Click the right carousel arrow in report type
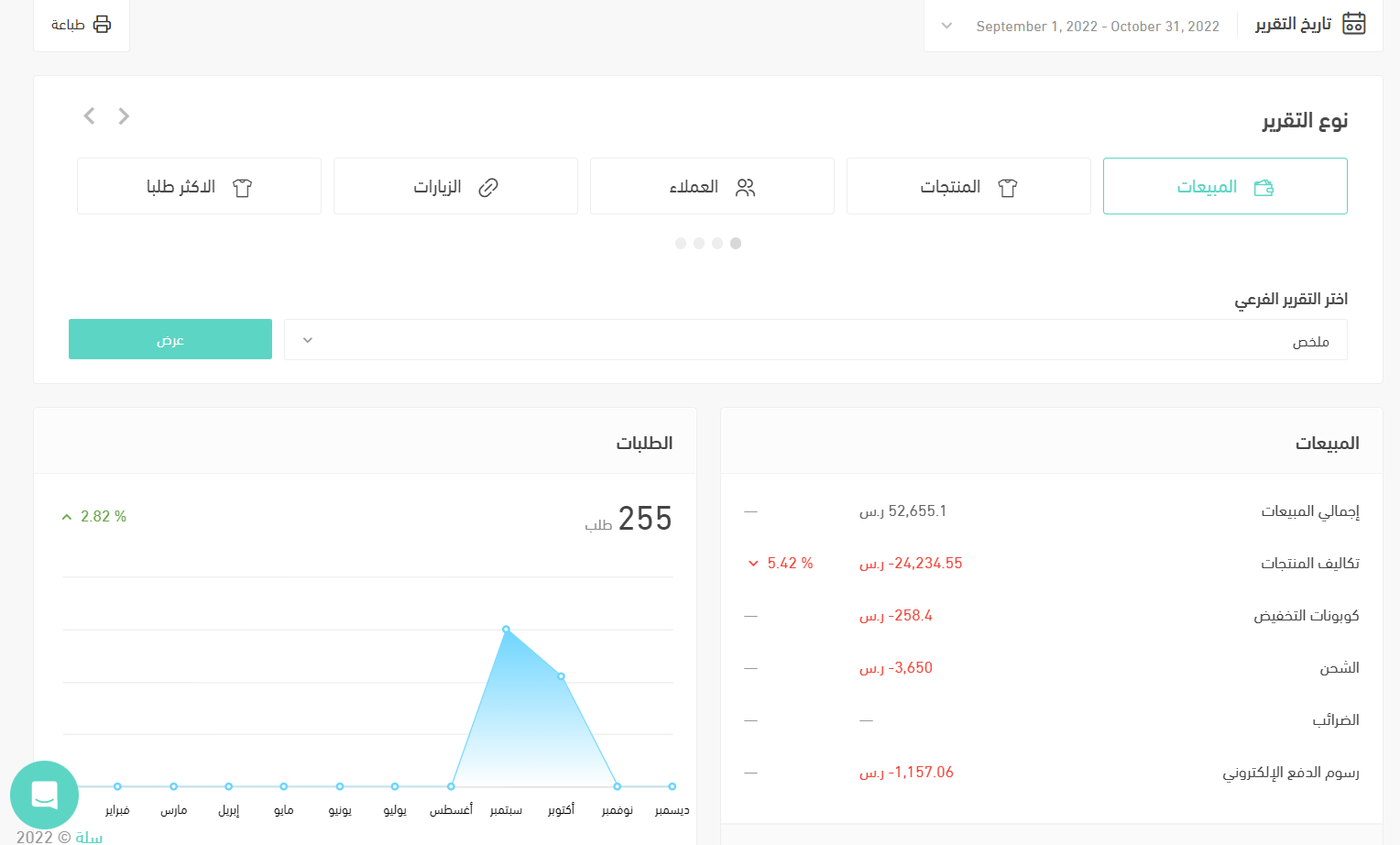Screen dimensions: 1400x845 click(x=124, y=116)
